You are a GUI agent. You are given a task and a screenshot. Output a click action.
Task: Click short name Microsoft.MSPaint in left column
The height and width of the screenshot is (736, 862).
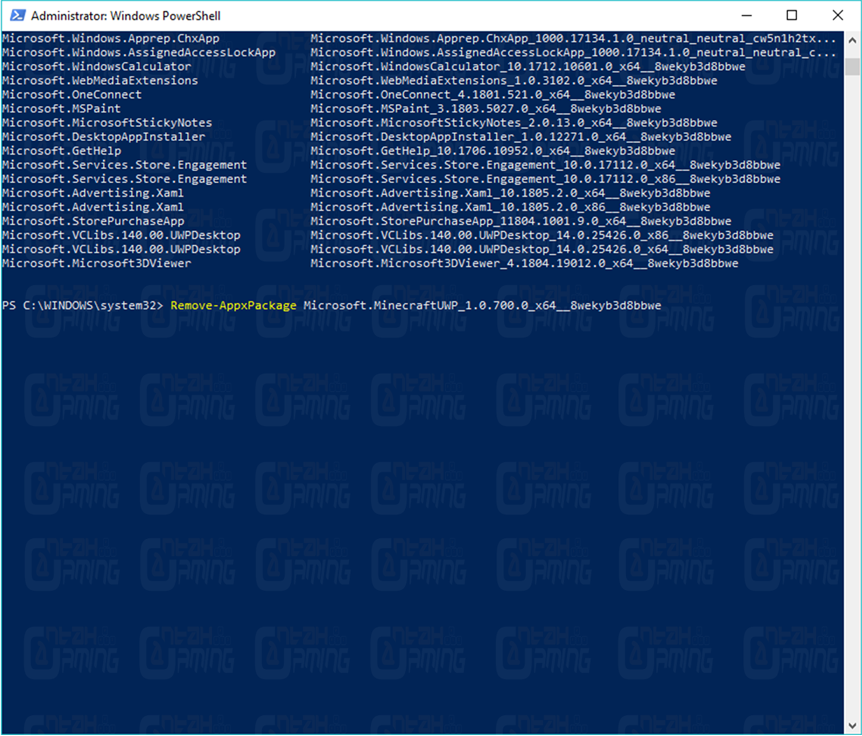61,109
